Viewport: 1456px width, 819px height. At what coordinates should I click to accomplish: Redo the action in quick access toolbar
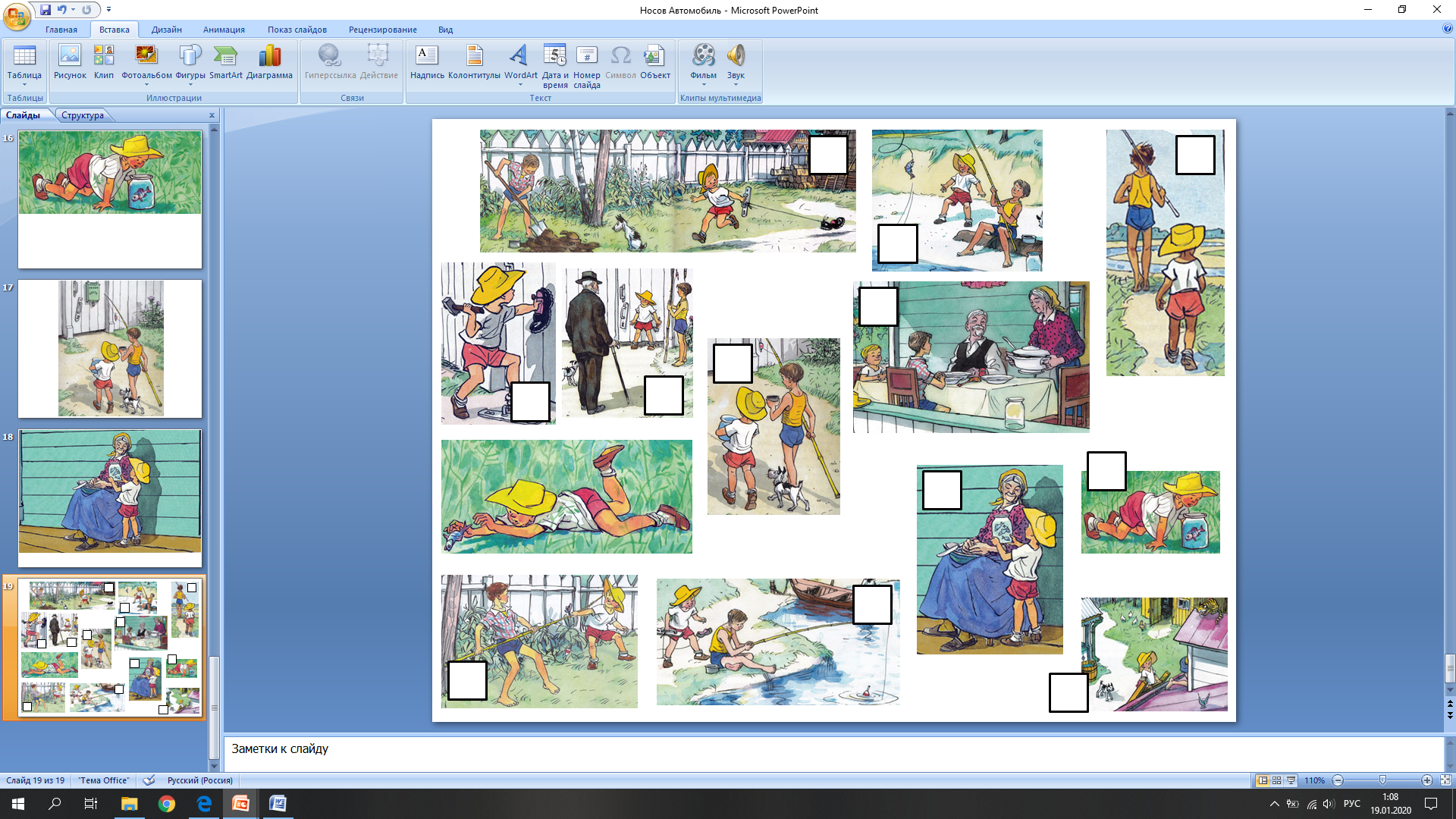(86, 10)
